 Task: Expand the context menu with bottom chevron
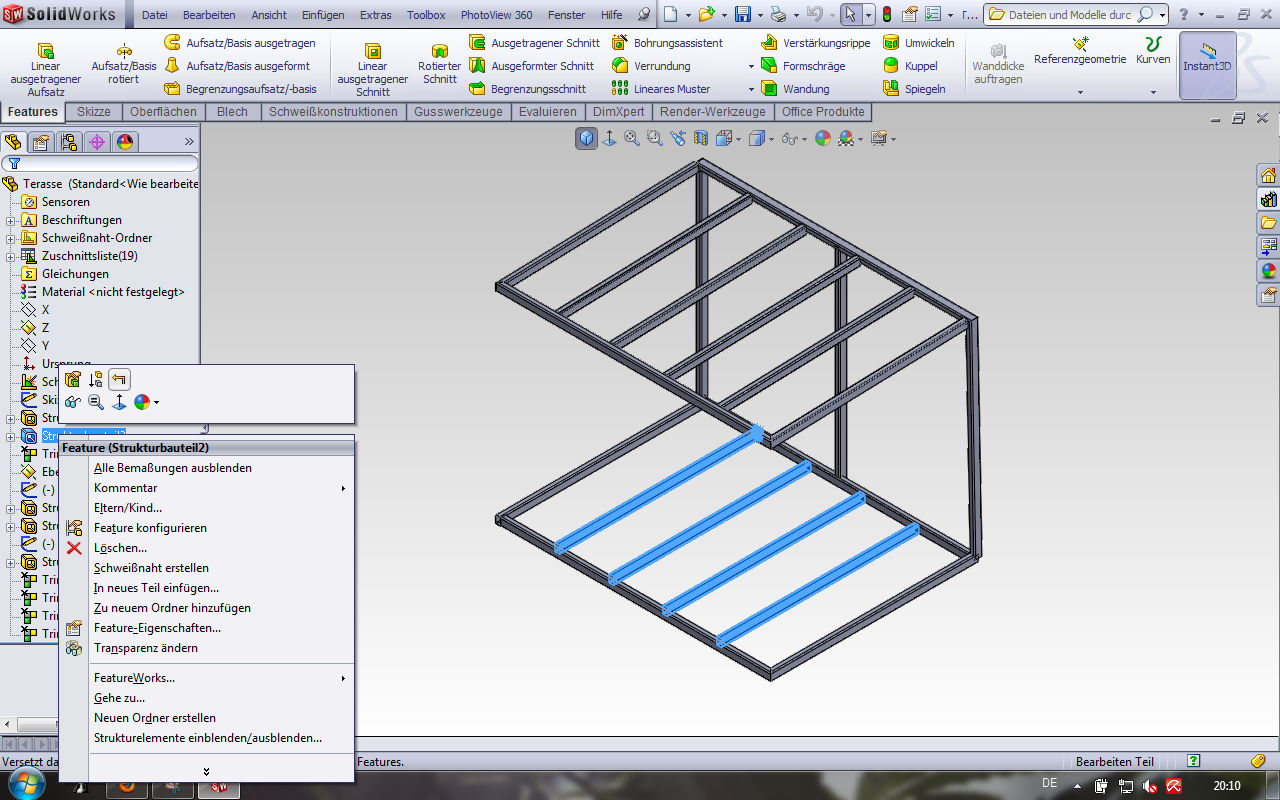click(206, 771)
